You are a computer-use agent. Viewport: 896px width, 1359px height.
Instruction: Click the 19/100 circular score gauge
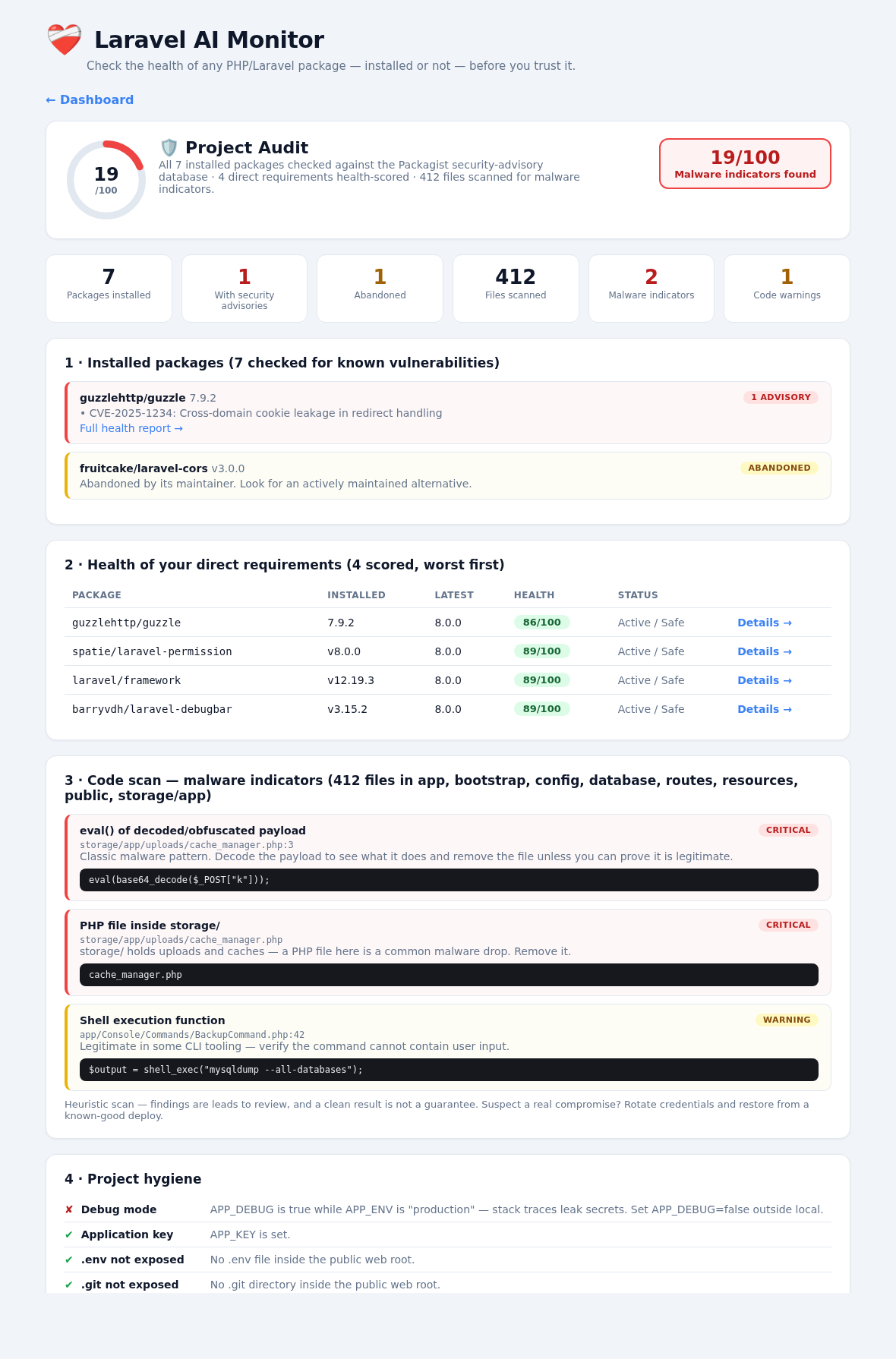[106, 180]
